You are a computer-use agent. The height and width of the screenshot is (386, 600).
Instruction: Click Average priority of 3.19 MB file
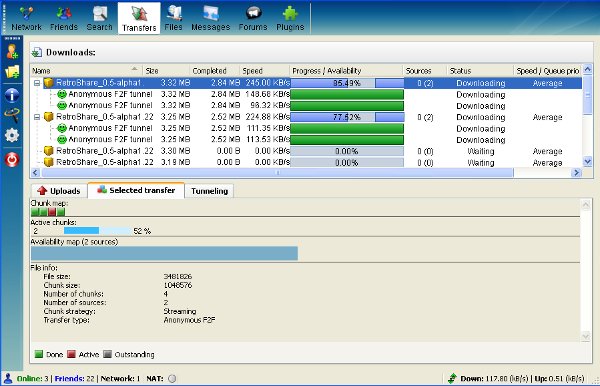[x=547, y=163]
